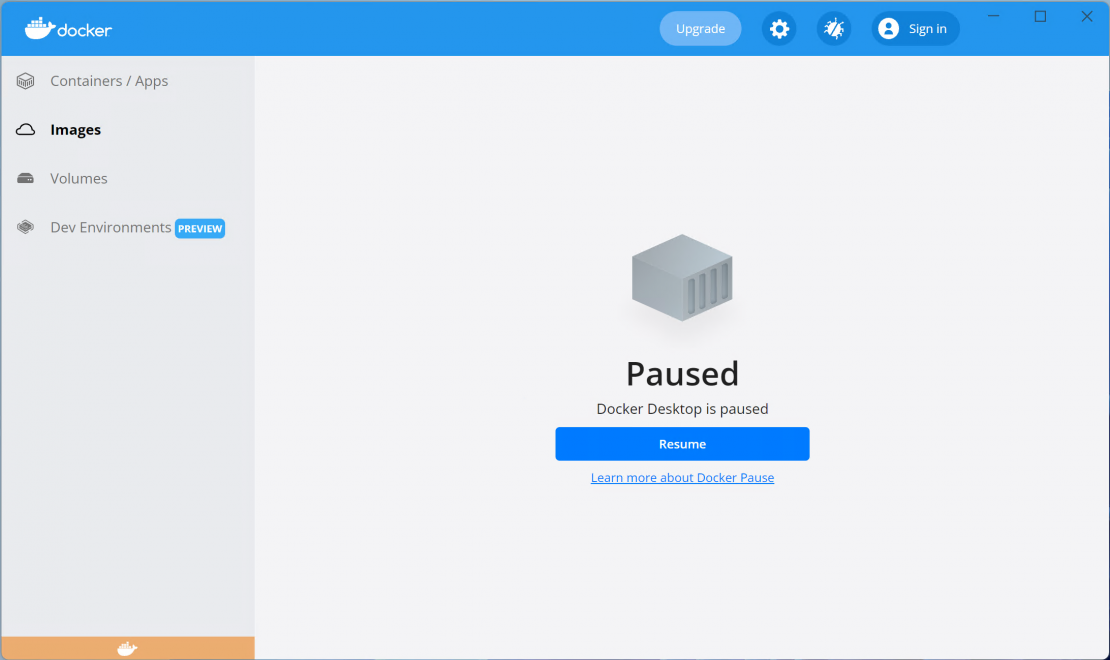Click the Upgrade button
This screenshot has width=1110, height=660.
tap(700, 29)
